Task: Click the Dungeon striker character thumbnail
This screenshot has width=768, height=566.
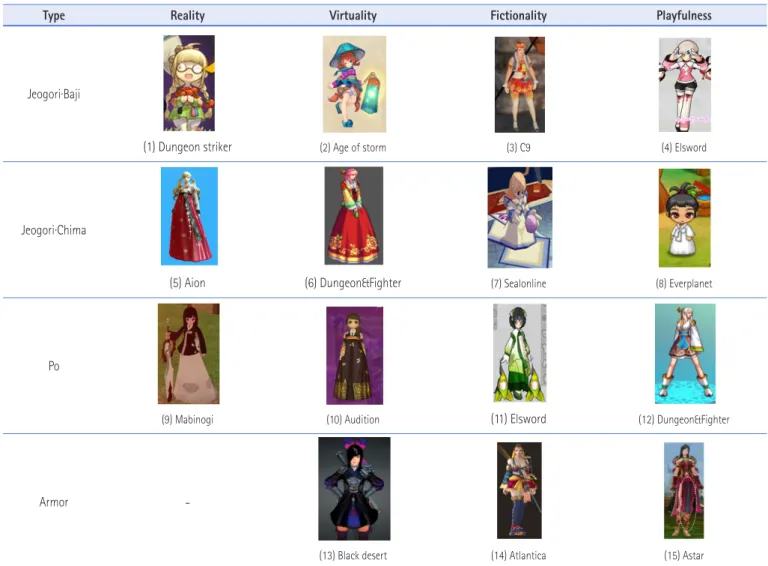Action: [189, 83]
